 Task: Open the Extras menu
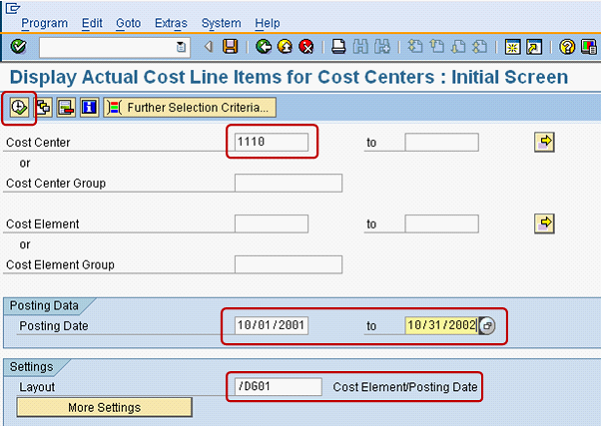(170, 22)
